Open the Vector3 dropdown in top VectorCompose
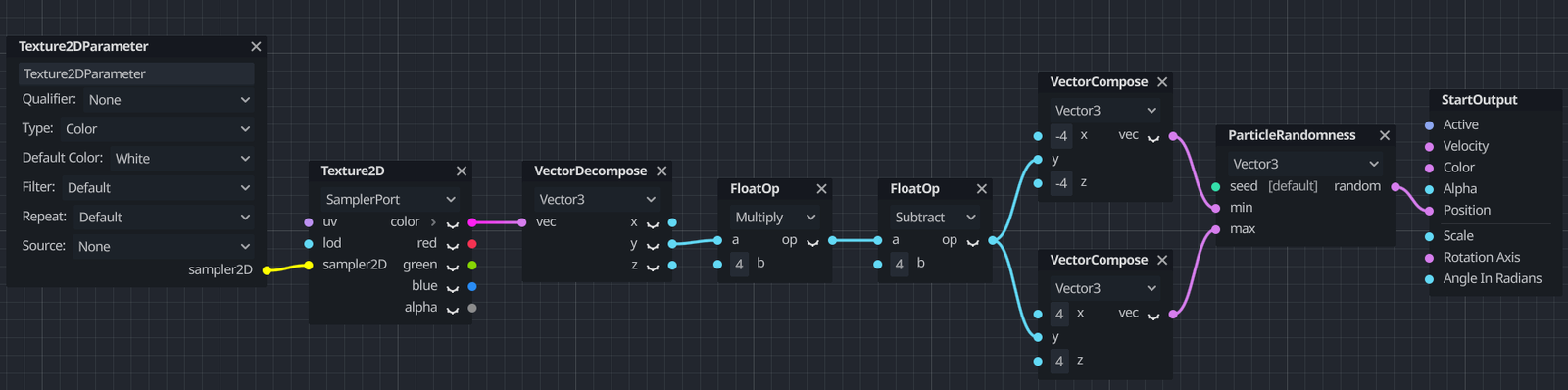Viewport: 1568px width, 390px height. [x=1105, y=111]
